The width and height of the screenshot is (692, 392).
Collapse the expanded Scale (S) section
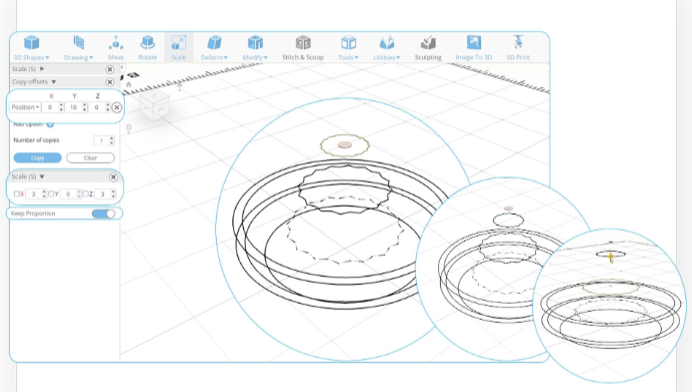[x=42, y=177]
